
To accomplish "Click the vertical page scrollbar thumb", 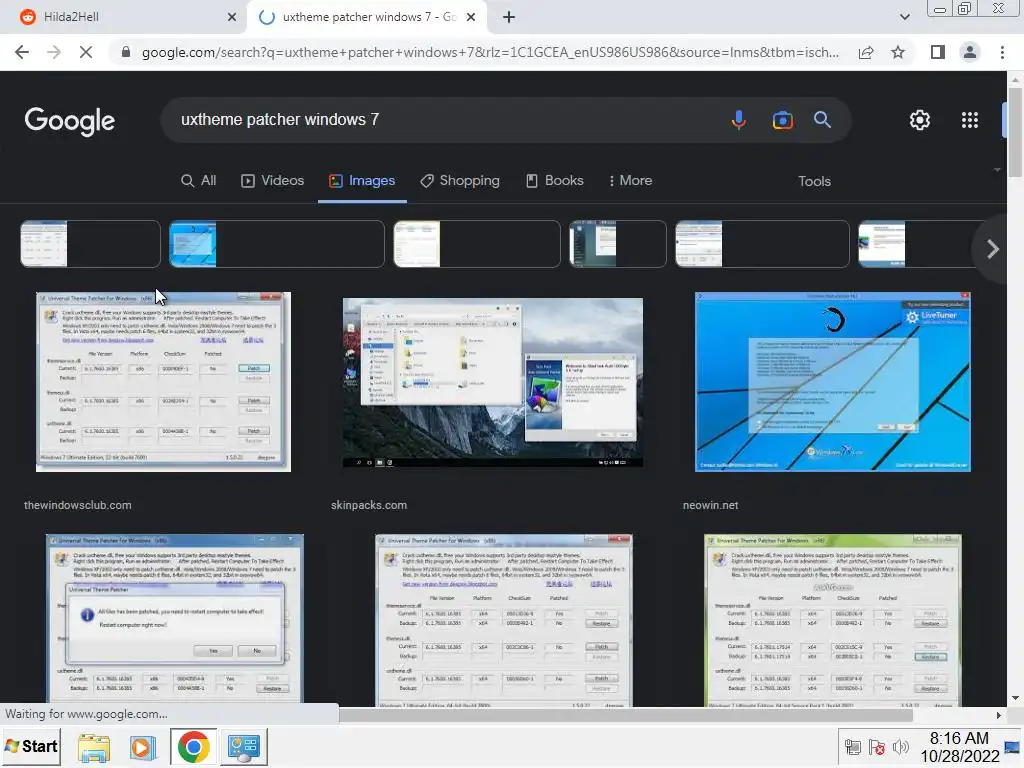I will 1015,131.
